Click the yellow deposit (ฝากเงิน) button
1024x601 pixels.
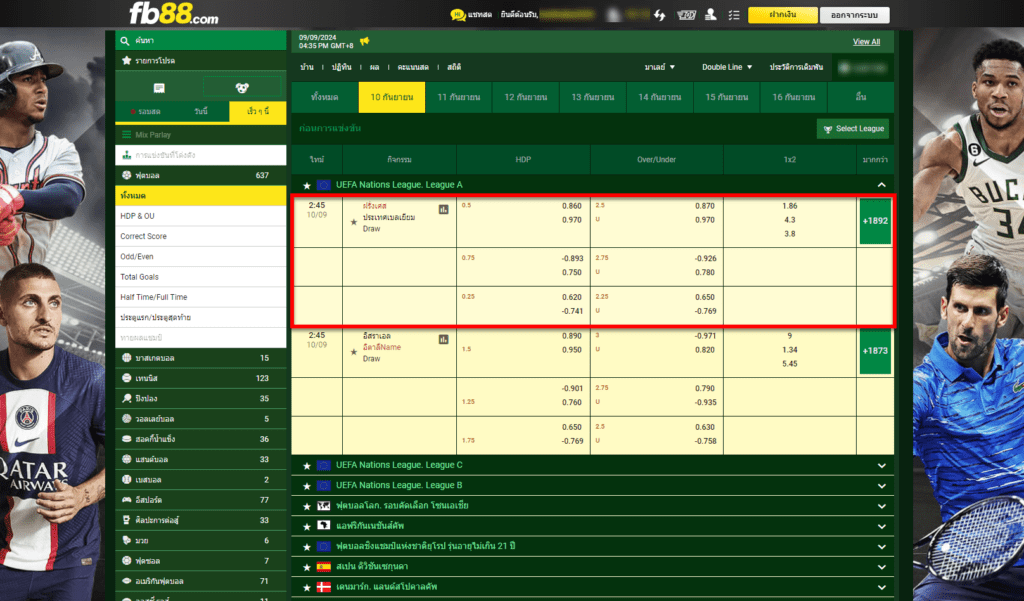[x=782, y=14]
